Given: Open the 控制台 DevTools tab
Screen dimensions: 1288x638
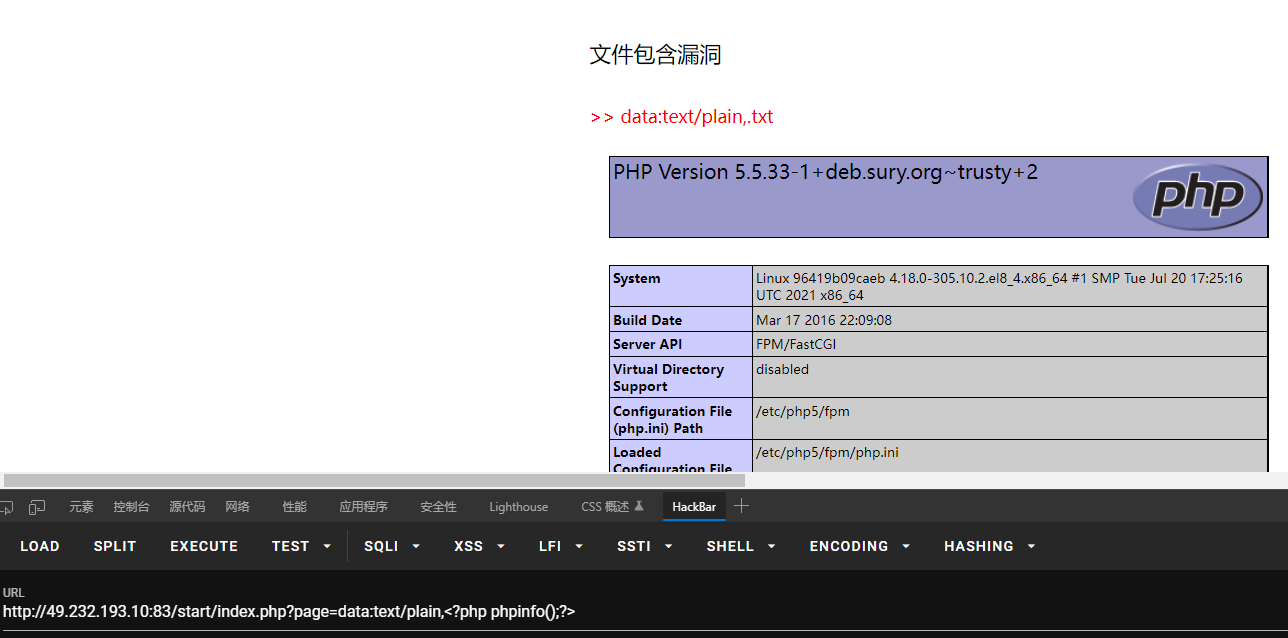Looking at the screenshot, I should [131, 507].
